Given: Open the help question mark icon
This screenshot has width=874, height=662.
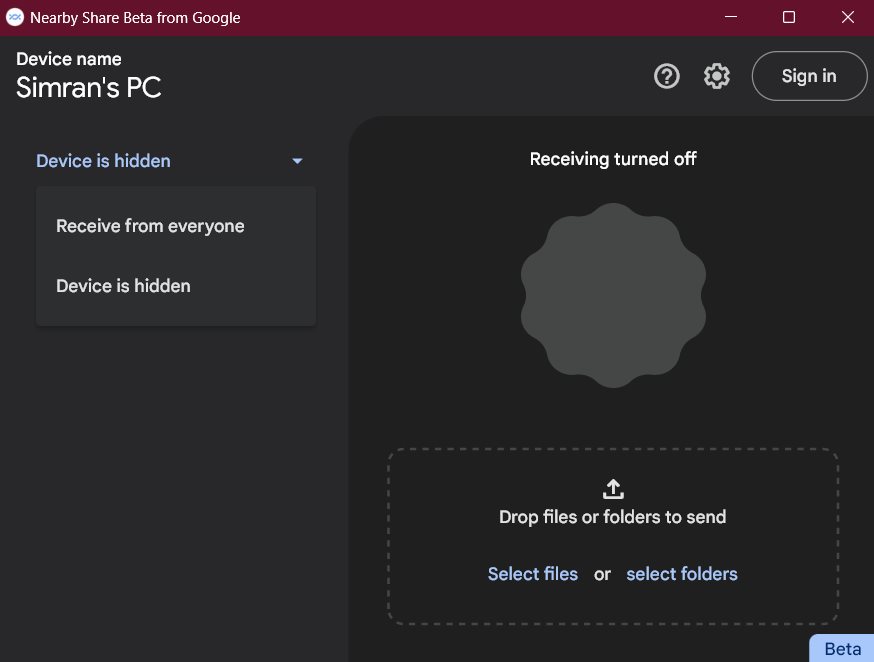Looking at the screenshot, I should (x=667, y=76).
